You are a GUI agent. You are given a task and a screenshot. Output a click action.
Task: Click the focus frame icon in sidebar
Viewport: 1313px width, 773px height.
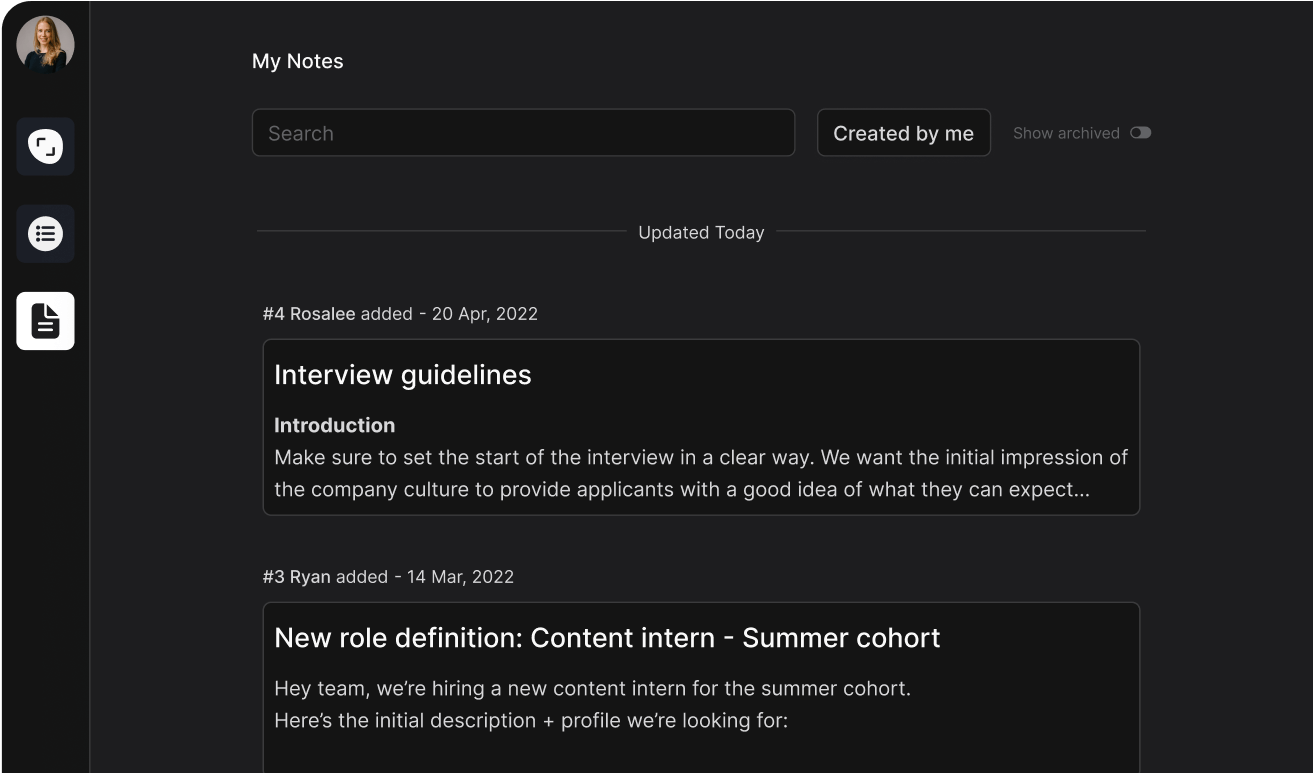click(45, 147)
